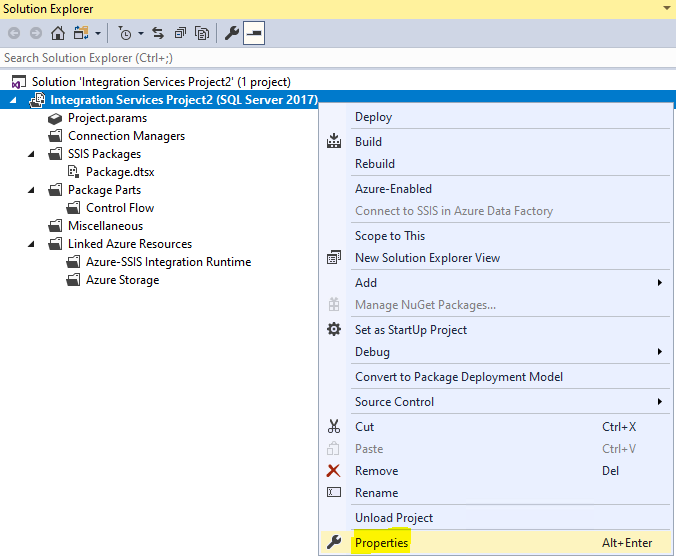676x556 pixels.
Task: Click the Miscellaneous folder icon
Action: point(55,226)
